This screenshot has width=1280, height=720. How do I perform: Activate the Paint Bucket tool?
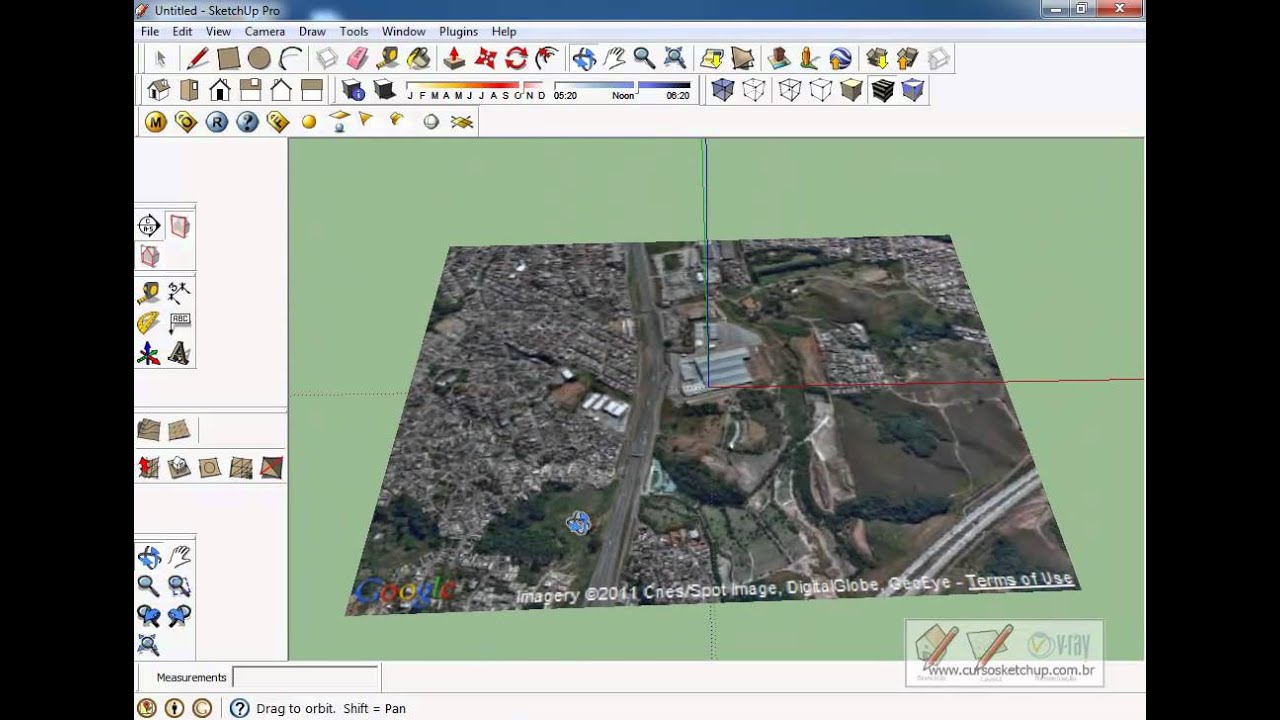[418, 59]
